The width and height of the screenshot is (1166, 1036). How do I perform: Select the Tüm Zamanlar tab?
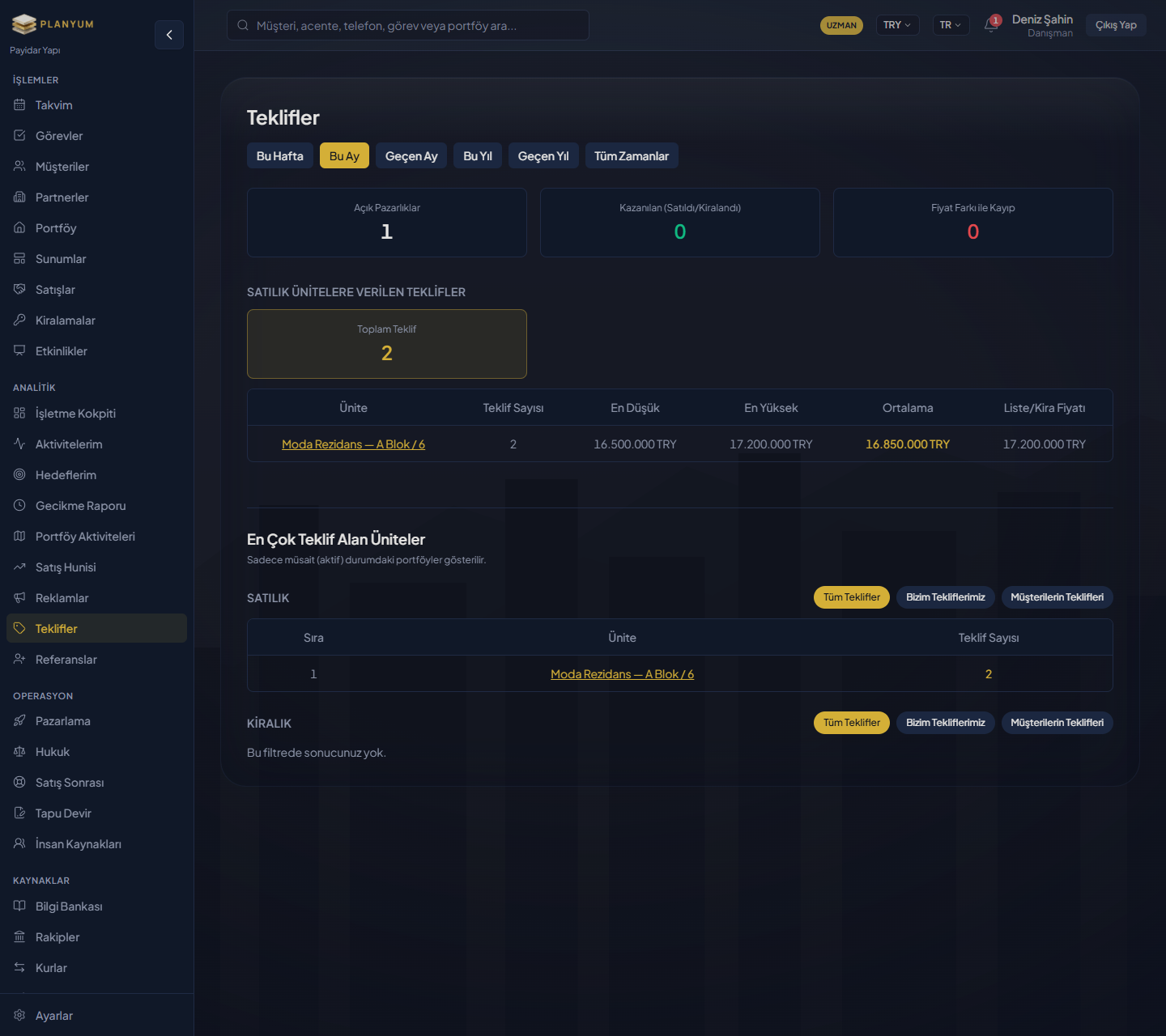632,156
